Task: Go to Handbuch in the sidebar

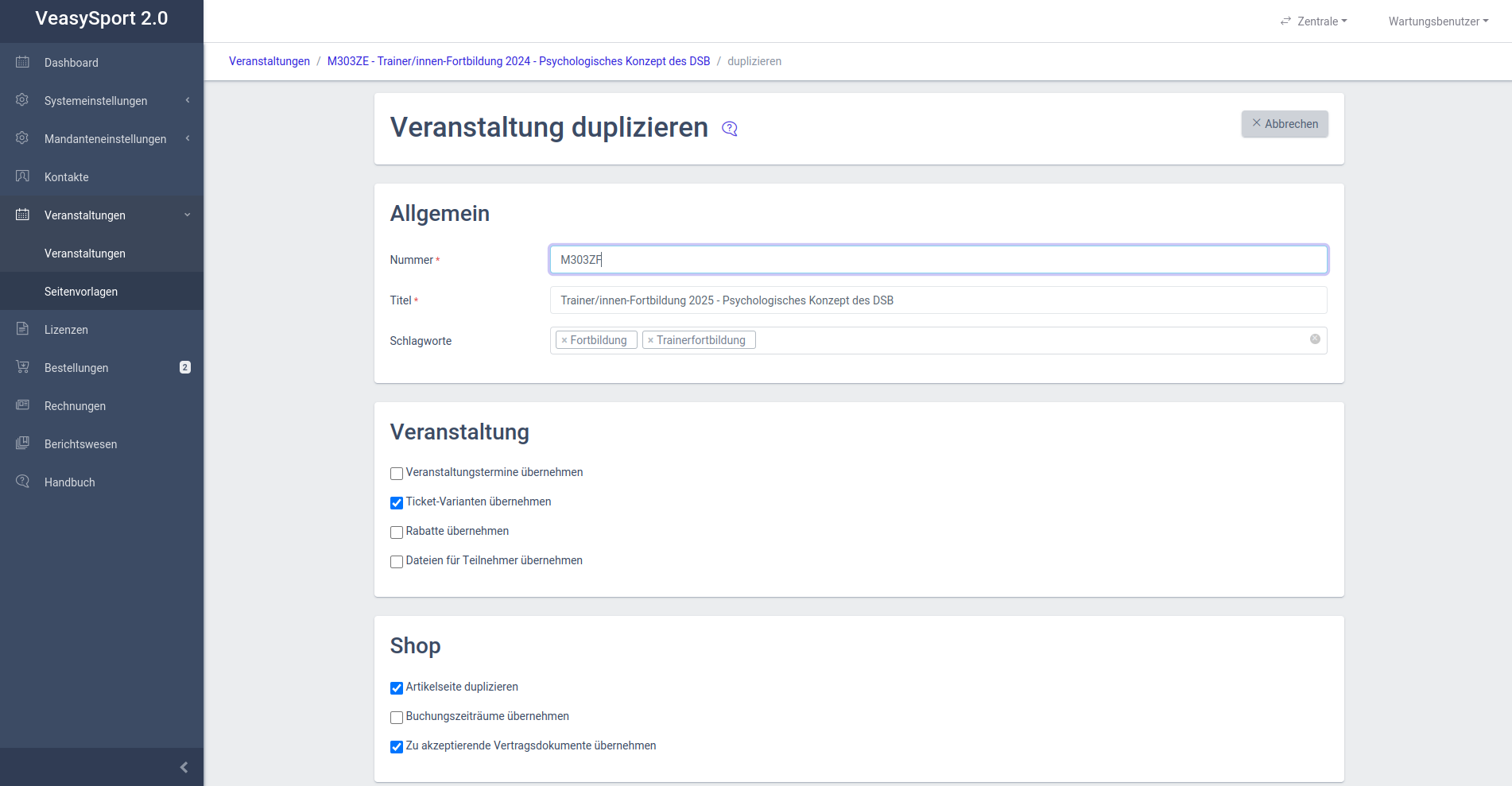Action: tap(70, 482)
